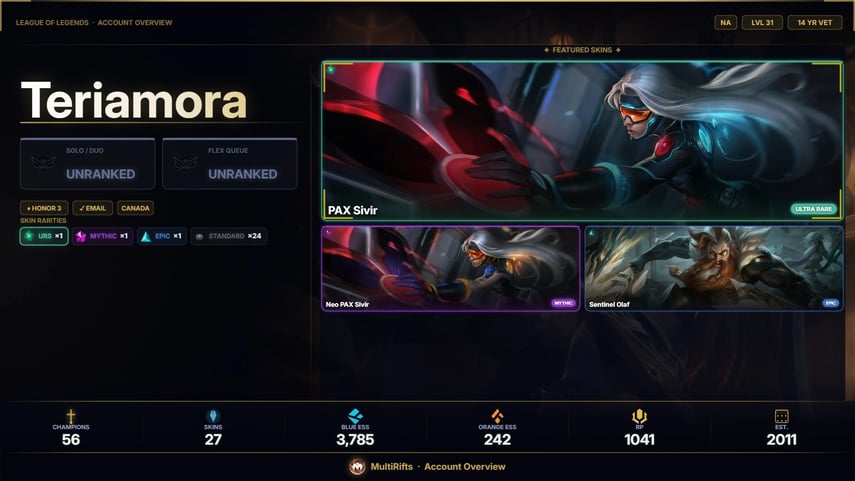Click the Champions sword icon
The width and height of the screenshot is (855, 481).
point(71,416)
